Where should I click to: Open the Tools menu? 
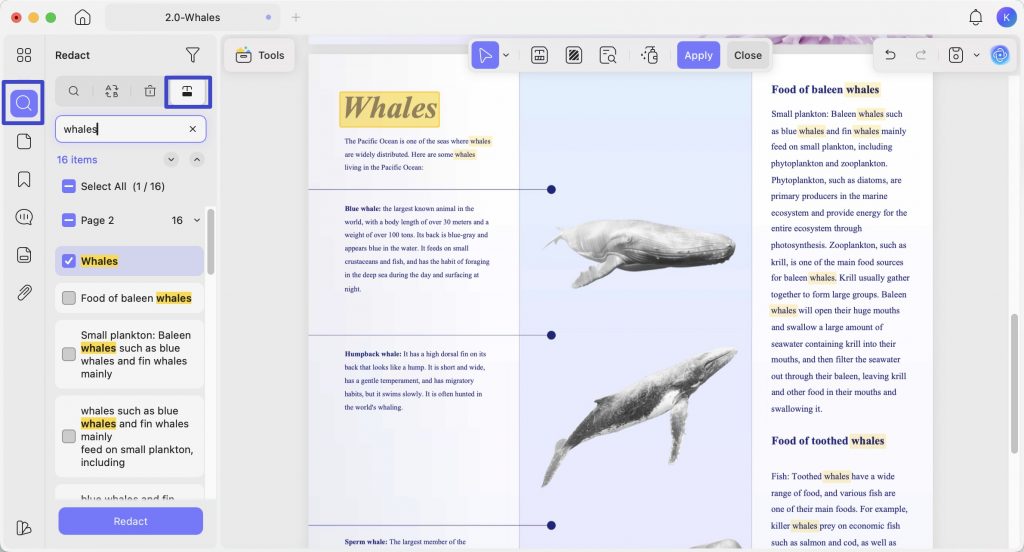click(259, 56)
